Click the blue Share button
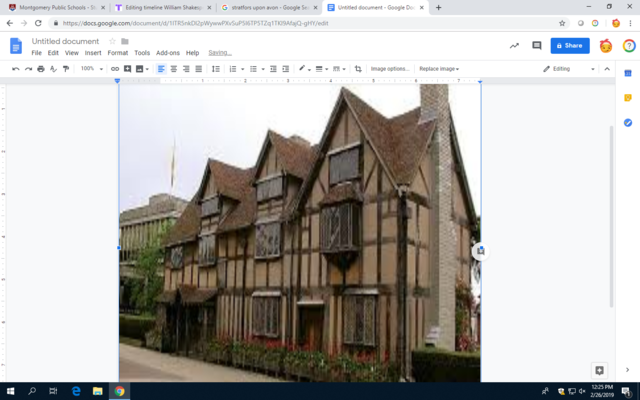Image resolution: width=640 pixels, height=400 pixels. tap(570, 46)
